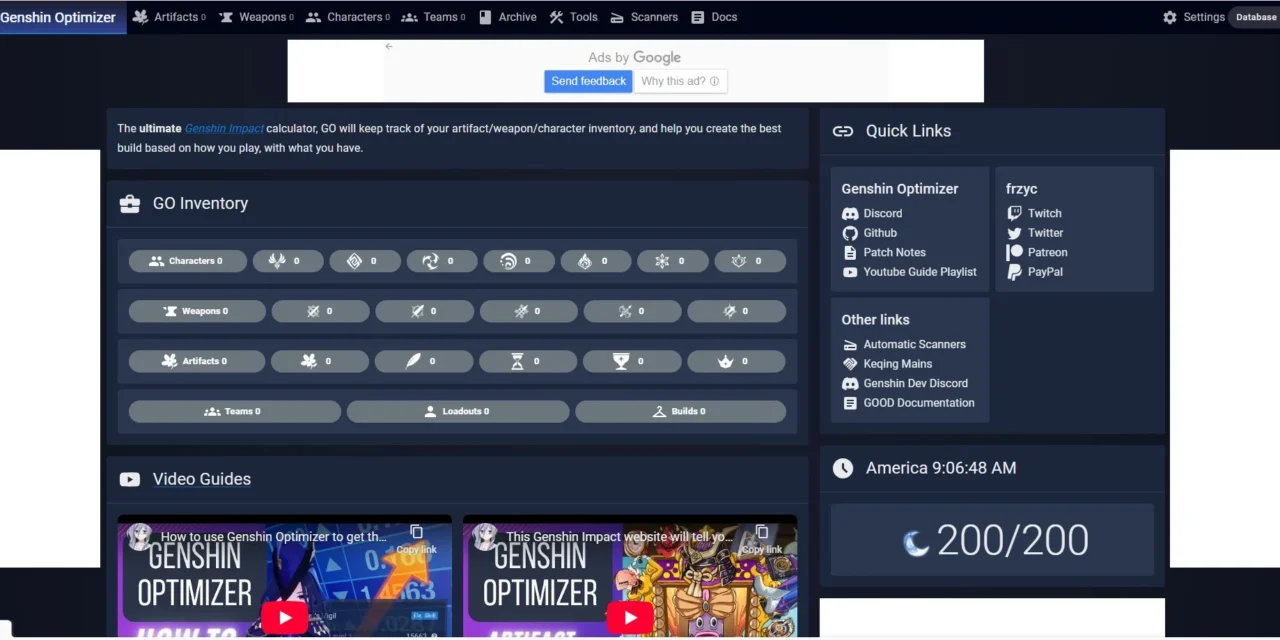The height and width of the screenshot is (640, 1280).
Task: Open the Weapons tab in the top navigation
Action: pyautogui.click(x=255, y=17)
